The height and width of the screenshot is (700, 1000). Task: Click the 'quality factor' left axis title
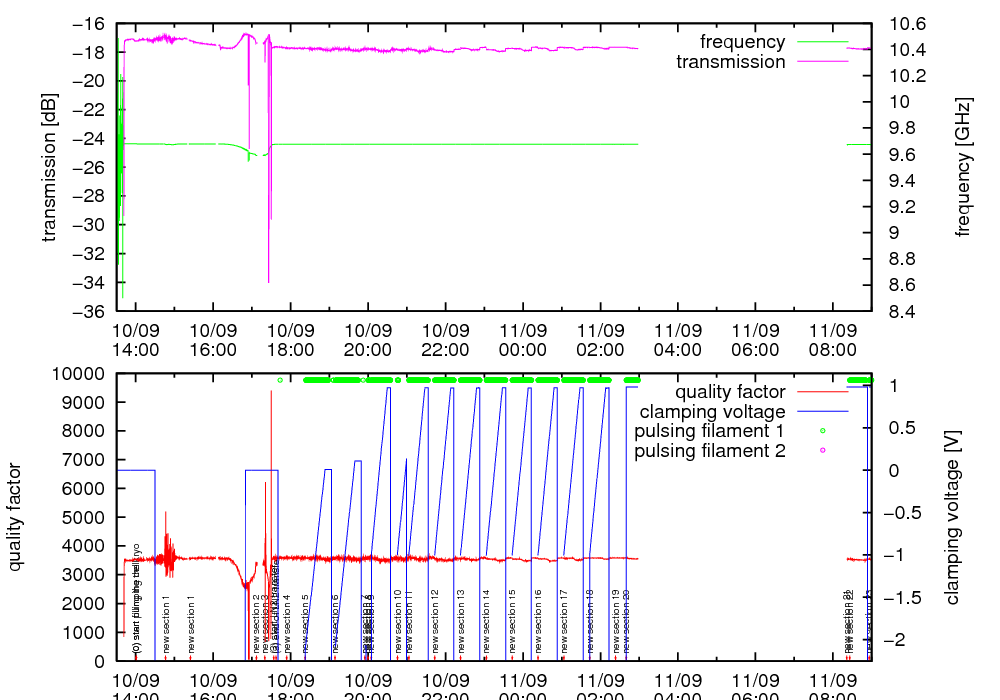coord(15,517)
